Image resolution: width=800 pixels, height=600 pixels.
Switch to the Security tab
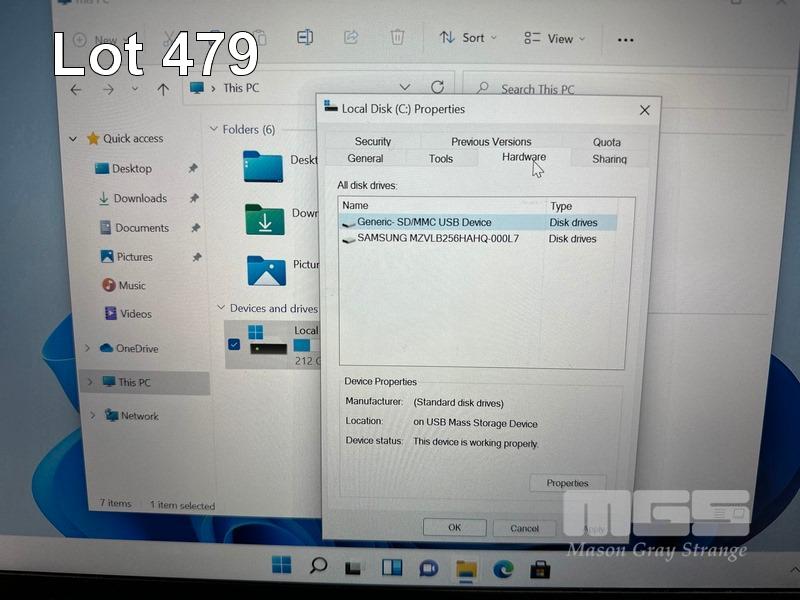pyautogui.click(x=373, y=142)
